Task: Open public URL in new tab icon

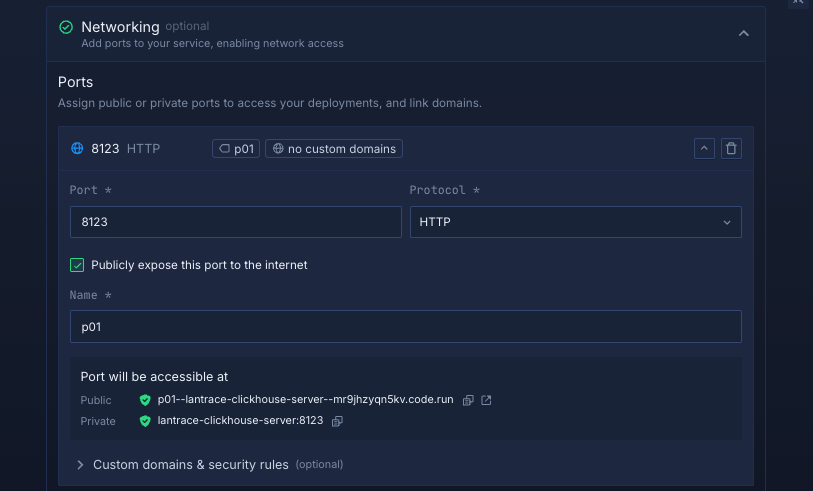Action: click(x=486, y=400)
